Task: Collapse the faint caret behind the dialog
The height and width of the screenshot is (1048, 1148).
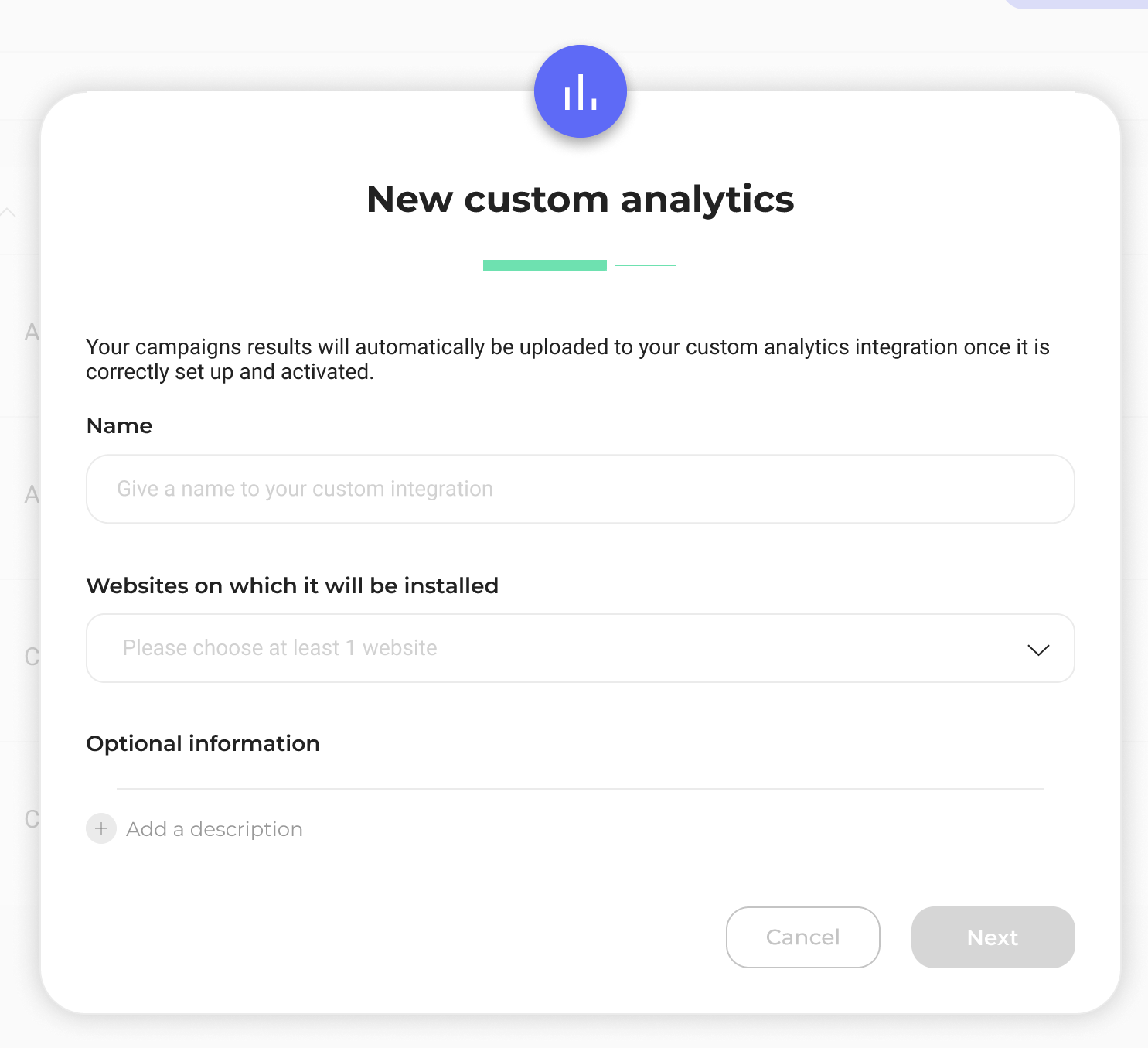Action: [9, 212]
